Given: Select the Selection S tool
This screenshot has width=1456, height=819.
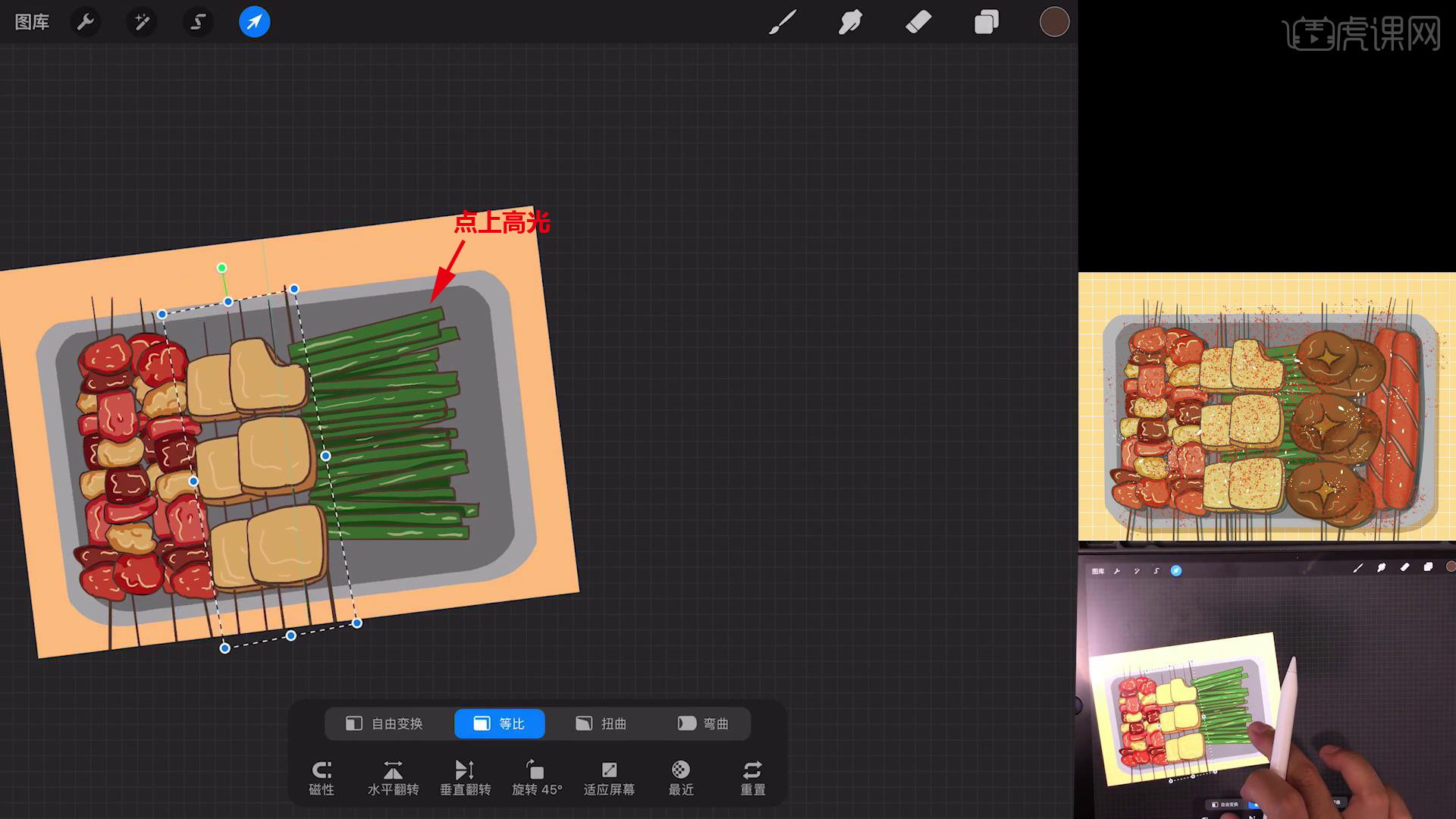Looking at the screenshot, I should [x=198, y=22].
